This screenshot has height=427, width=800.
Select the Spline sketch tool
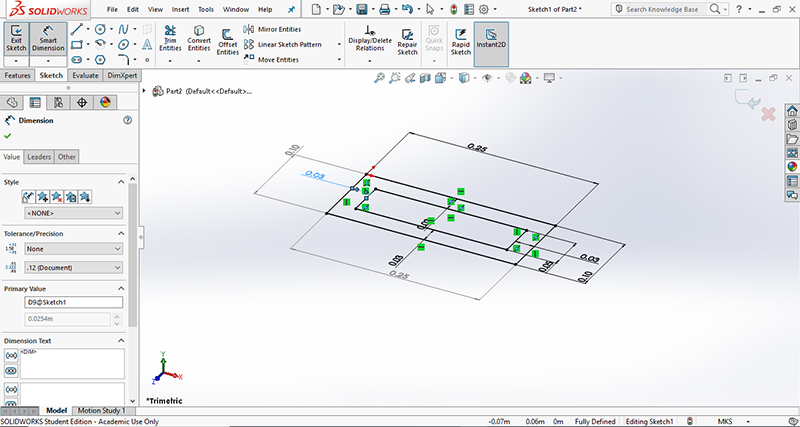[x=123, y=29]
